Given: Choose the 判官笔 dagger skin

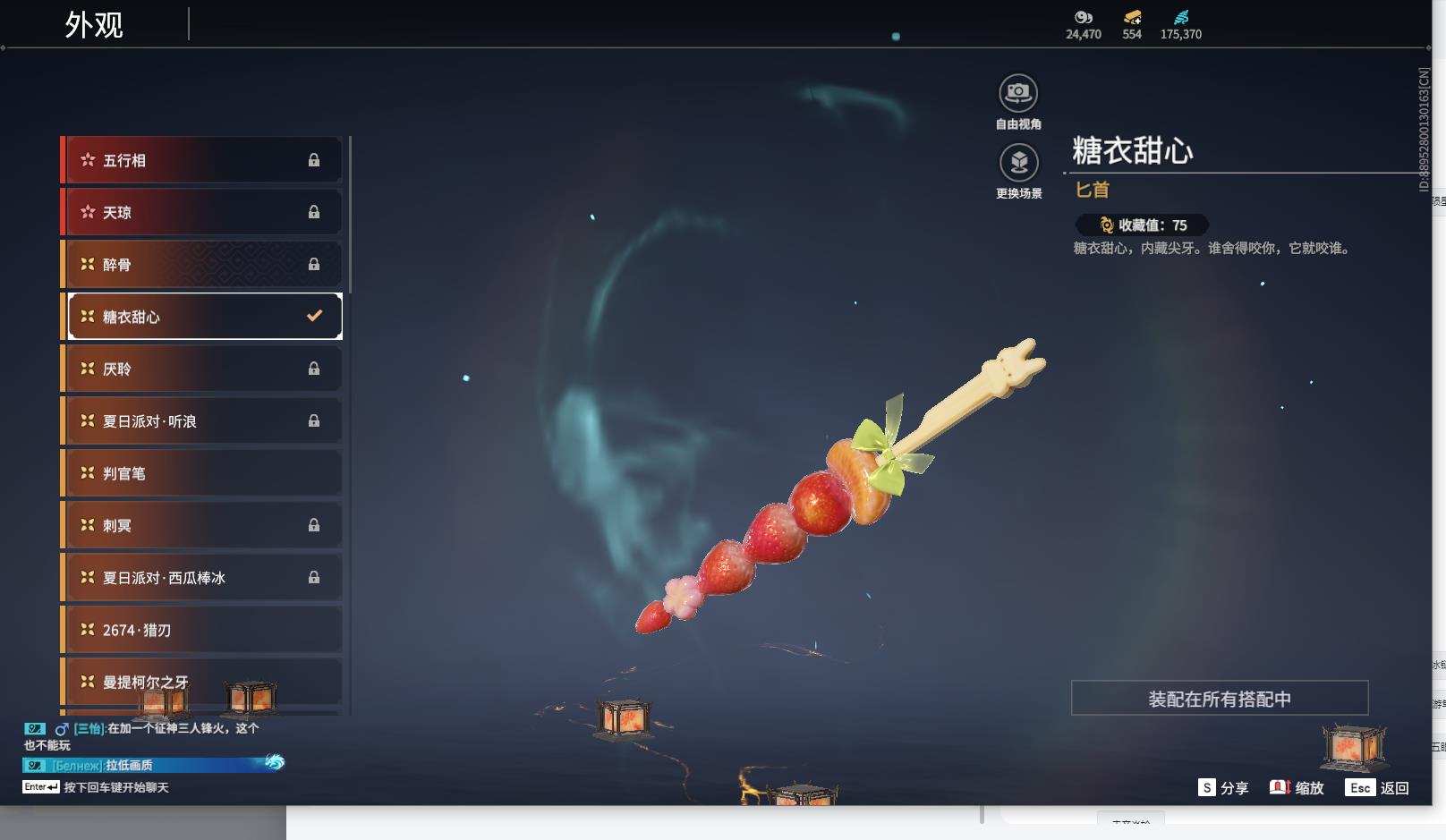Looking at the screenshot, I should point(202,472).
